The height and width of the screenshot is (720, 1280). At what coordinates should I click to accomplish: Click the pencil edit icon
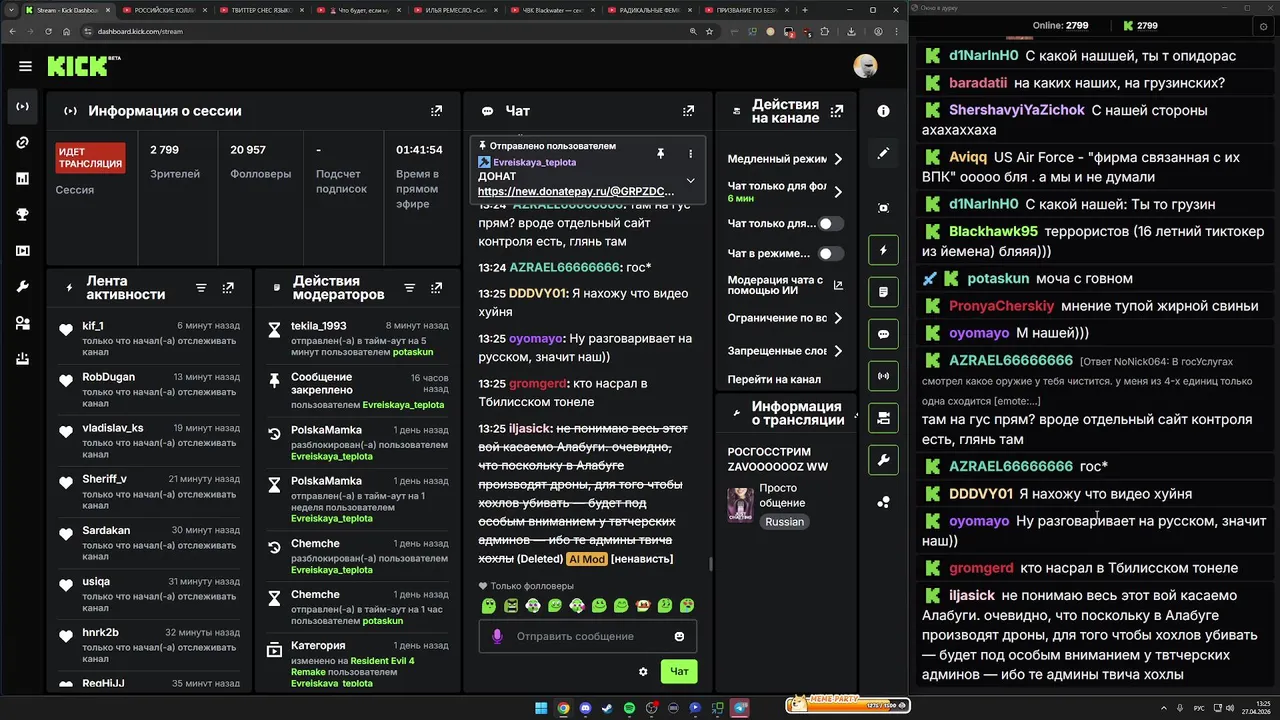[883, 154]
